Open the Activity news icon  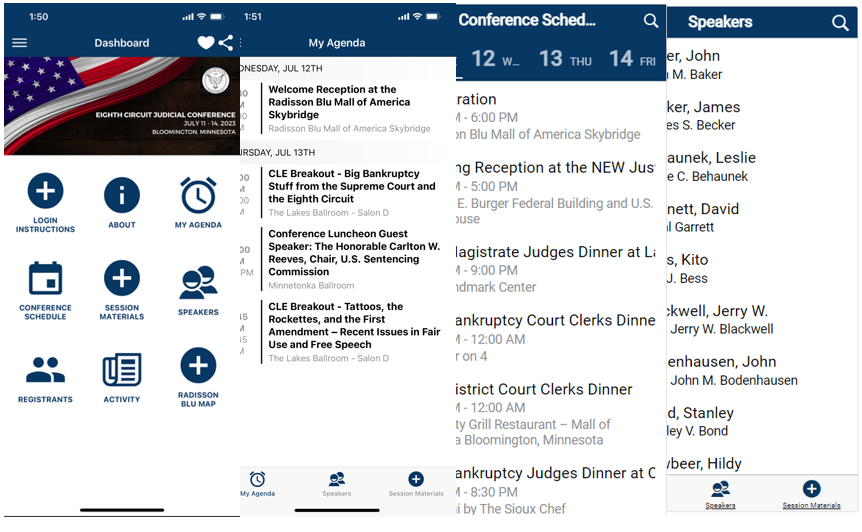pos(121,379)
